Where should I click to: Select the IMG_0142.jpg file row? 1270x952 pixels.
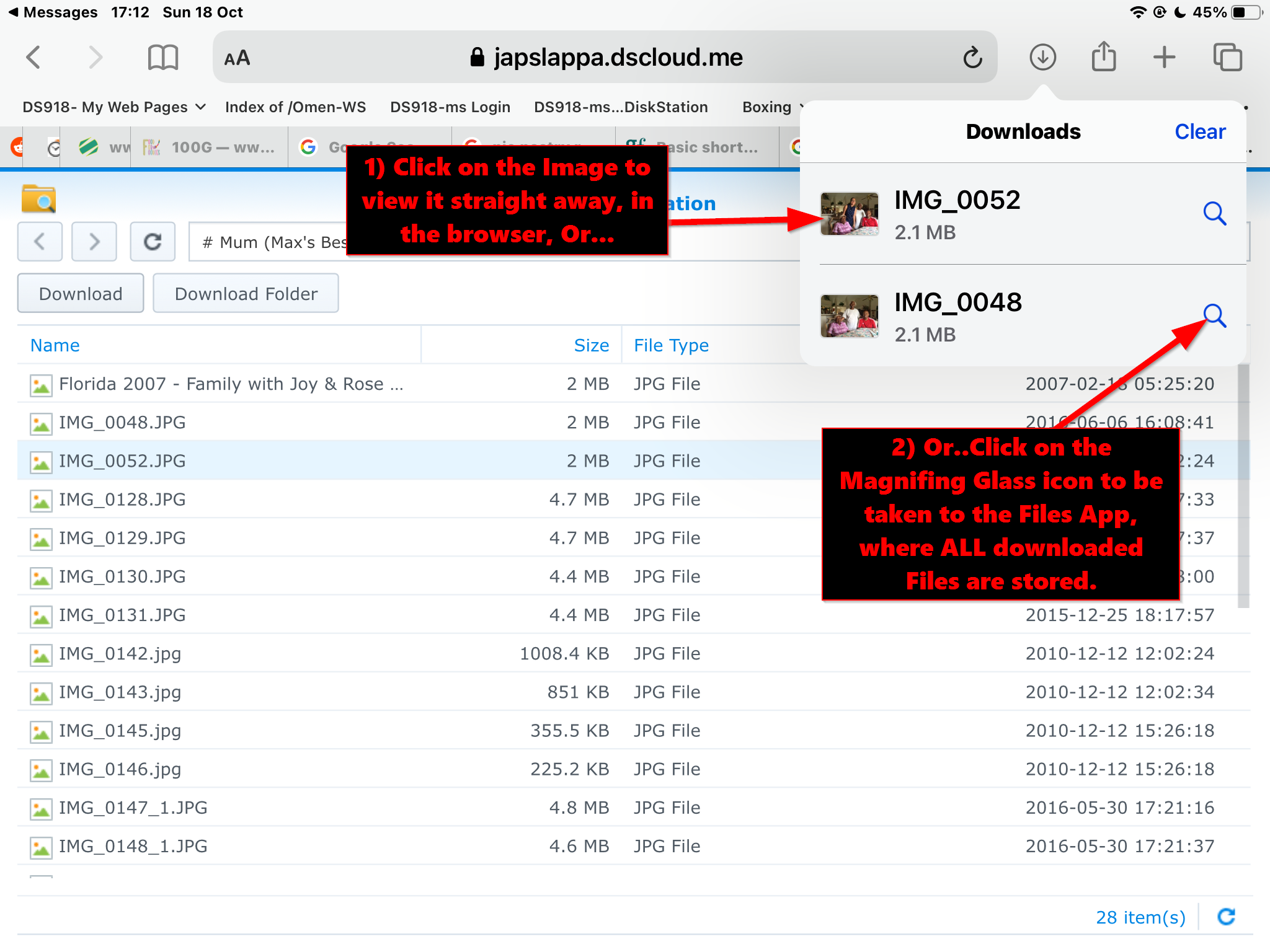click(x=634, y=653)
